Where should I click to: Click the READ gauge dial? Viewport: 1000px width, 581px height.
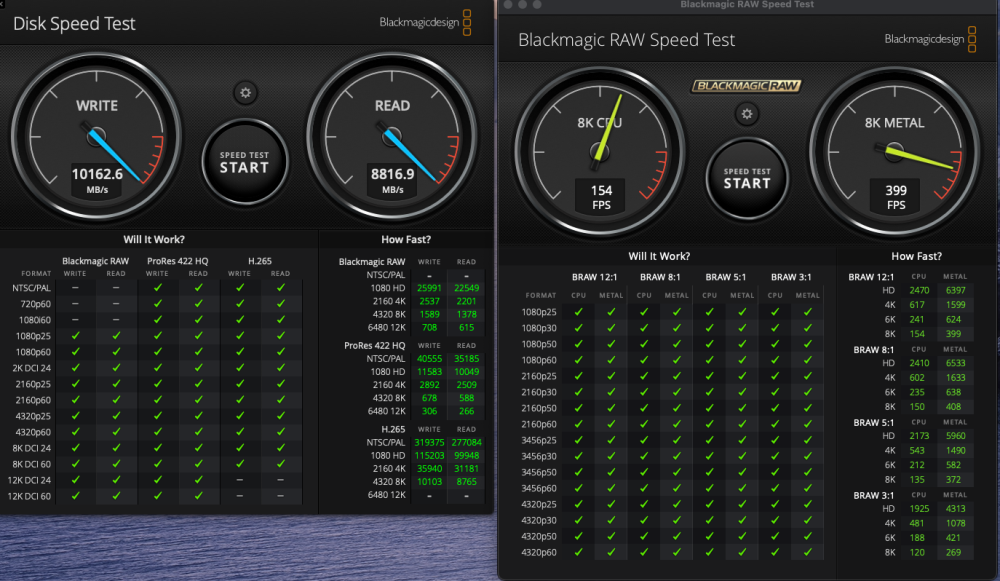[392, 136]
